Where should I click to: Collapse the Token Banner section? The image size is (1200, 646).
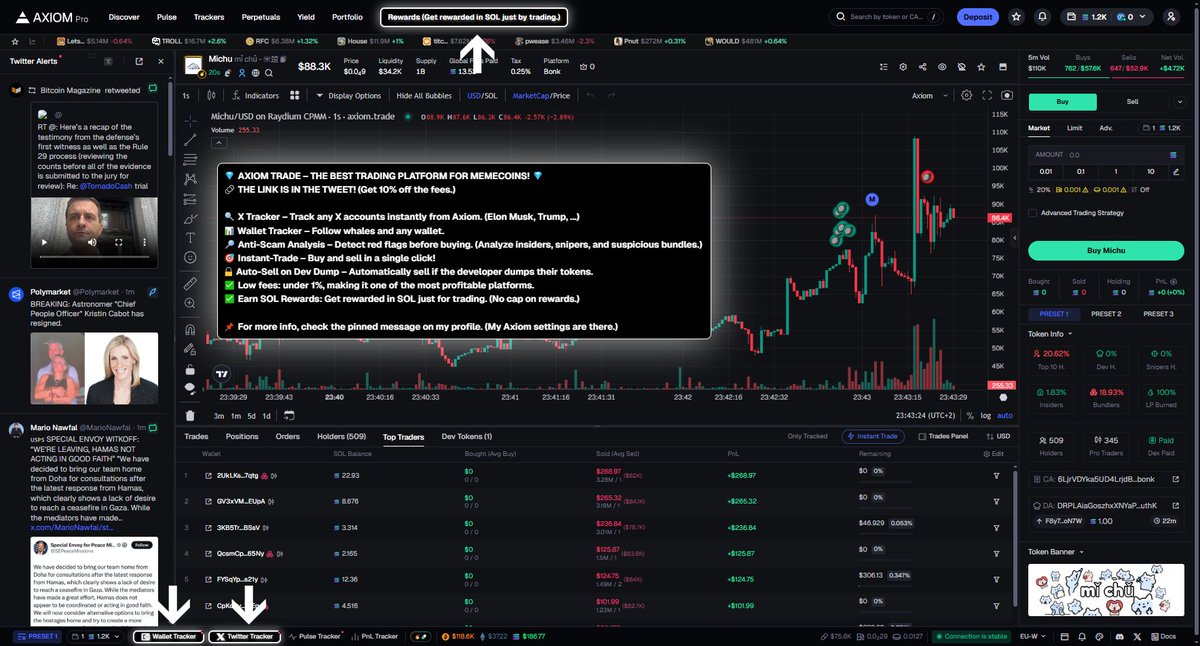(1054, 551)
